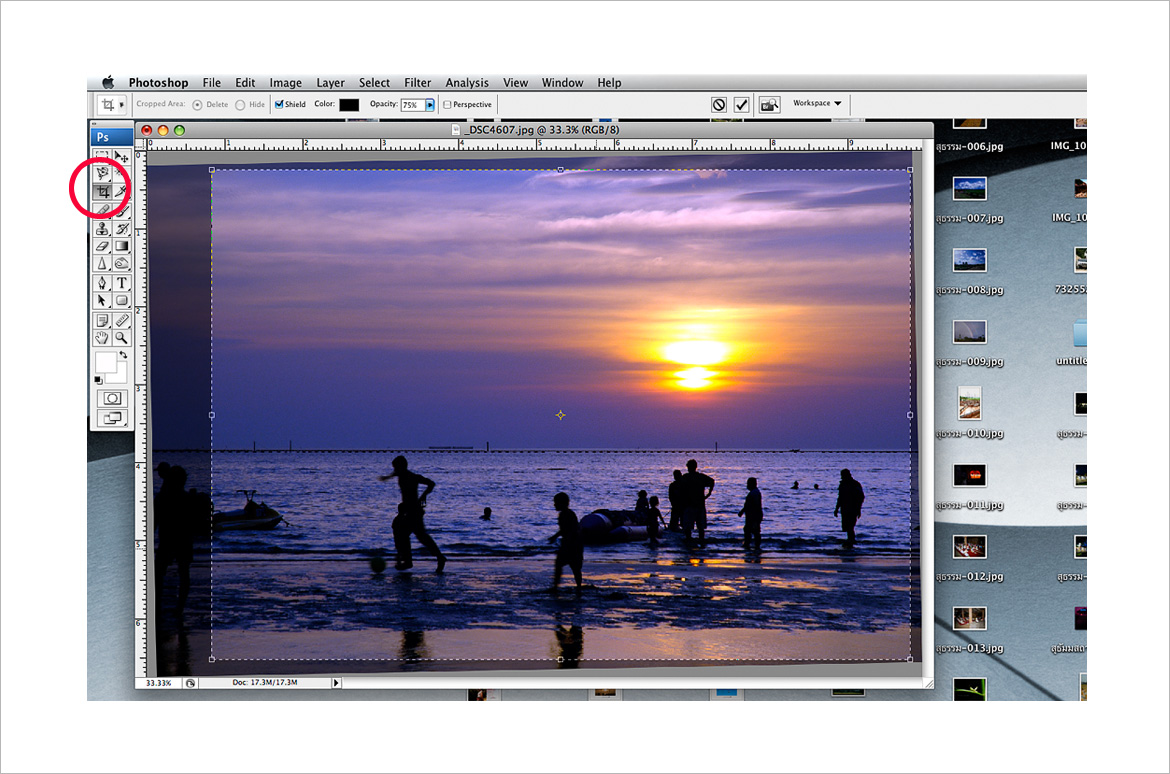This screenshot has height=774, width=1170.
Task: Choose the Horizontal Type tool
Action: coord(121,283)
